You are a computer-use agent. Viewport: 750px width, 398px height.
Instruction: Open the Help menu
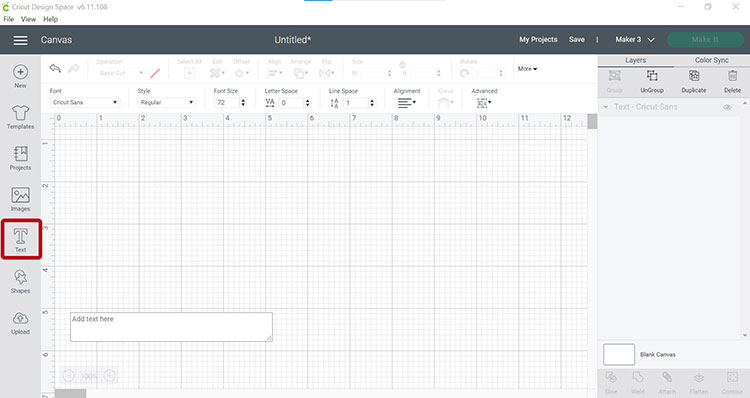click(x=50, y=19)
